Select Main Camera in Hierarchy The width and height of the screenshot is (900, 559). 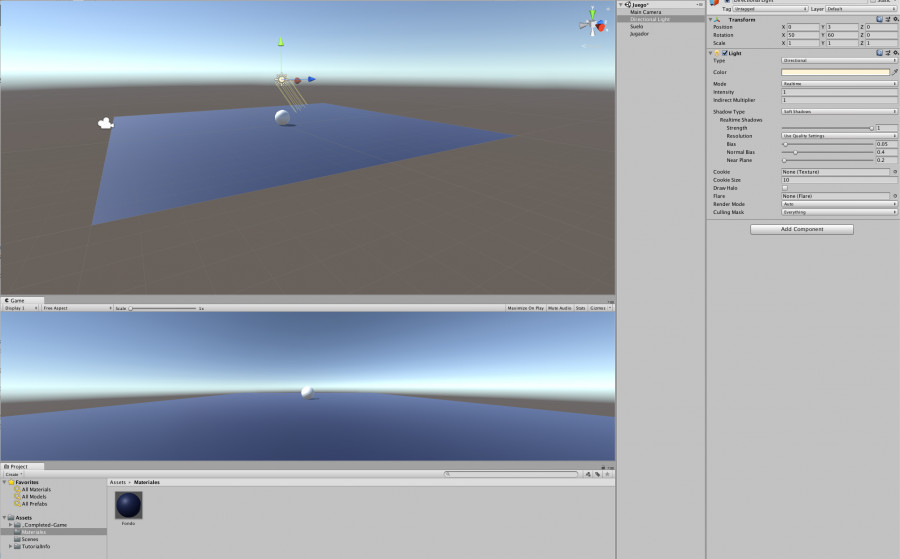coord(646,12)
